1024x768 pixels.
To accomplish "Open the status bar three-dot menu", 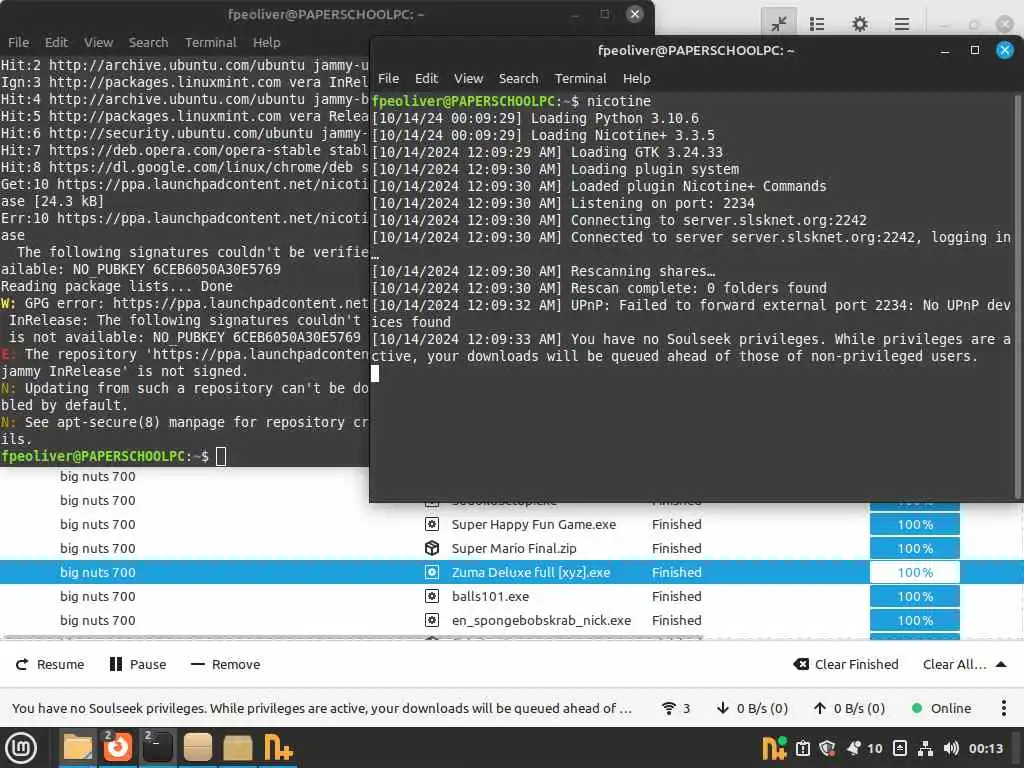I will [x=1004, y=708].
